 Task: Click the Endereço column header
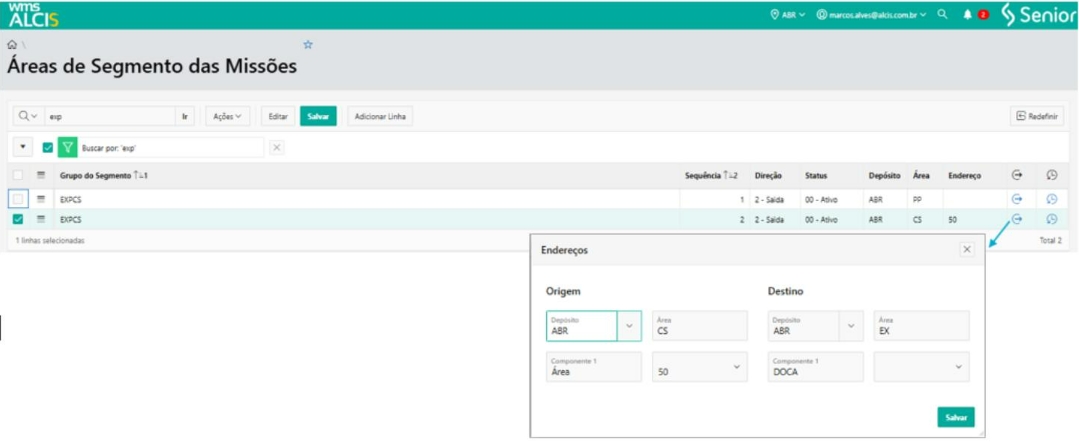[963, 176]
